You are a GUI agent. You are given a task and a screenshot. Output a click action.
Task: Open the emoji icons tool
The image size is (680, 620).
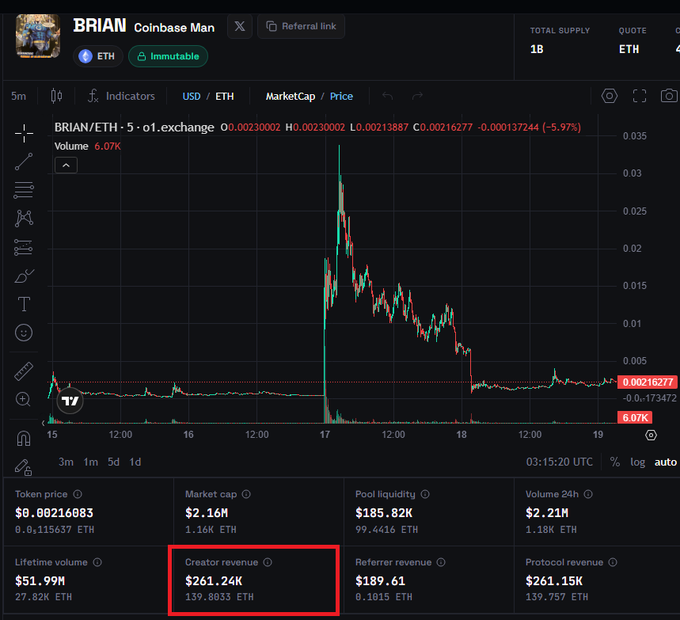24,333
